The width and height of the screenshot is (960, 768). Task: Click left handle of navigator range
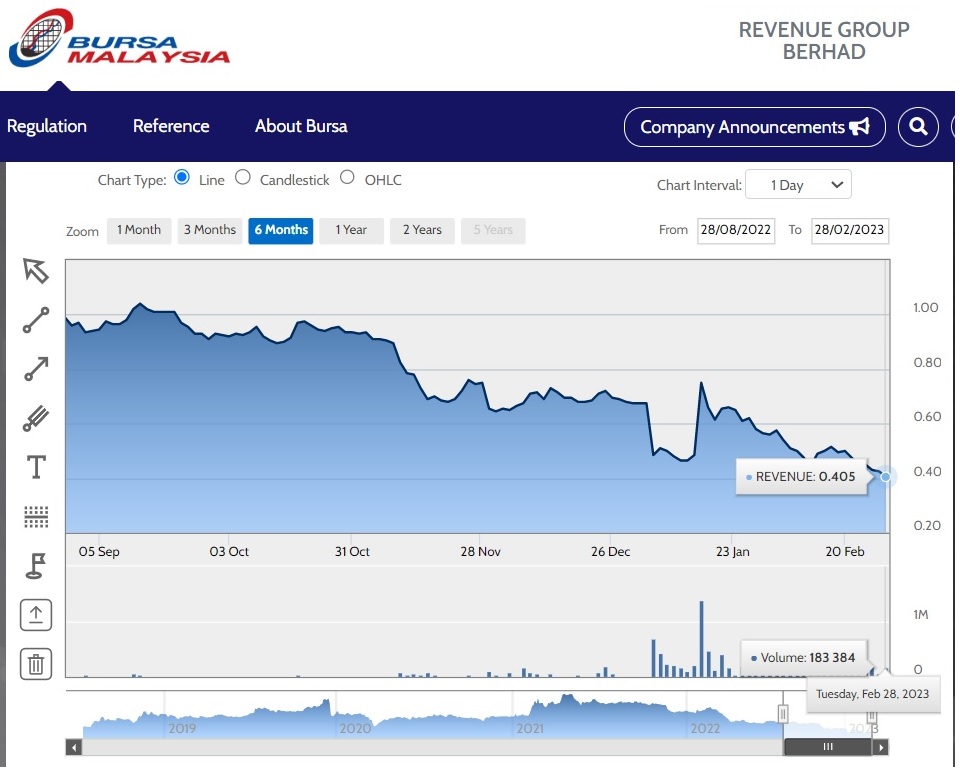(x=783, y=713)
